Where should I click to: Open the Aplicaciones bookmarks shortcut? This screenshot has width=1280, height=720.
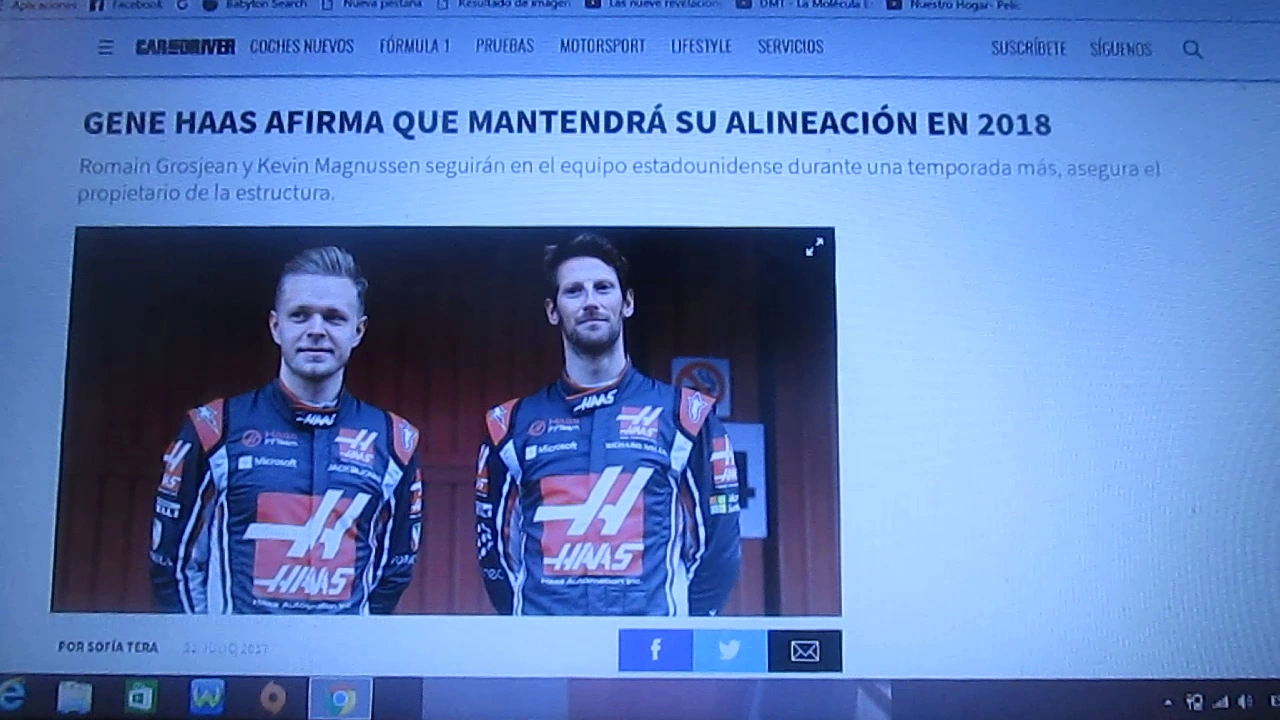point(40,5)
